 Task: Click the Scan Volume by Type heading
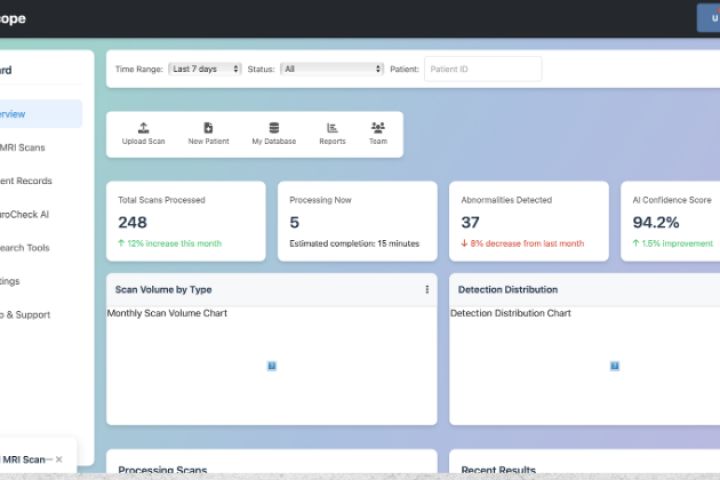(x=163, y=289)
